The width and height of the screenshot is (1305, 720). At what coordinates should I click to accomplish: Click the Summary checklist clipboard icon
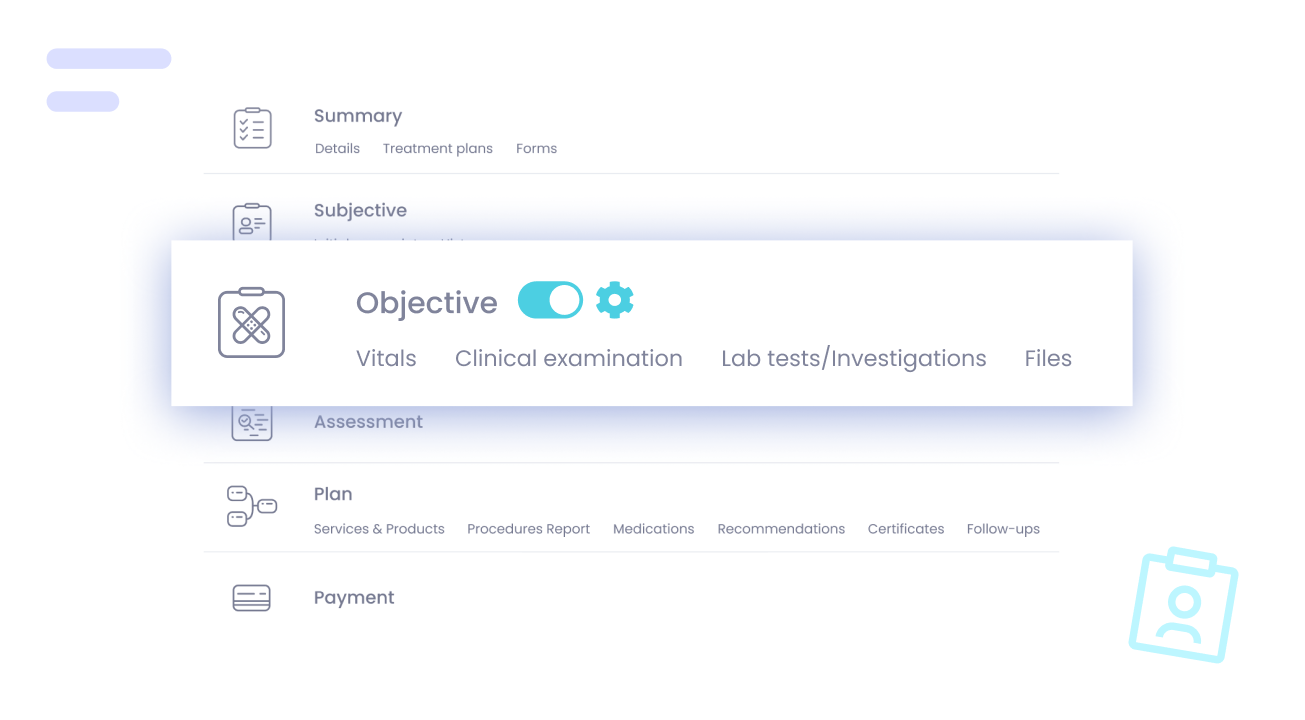(252, 128)
